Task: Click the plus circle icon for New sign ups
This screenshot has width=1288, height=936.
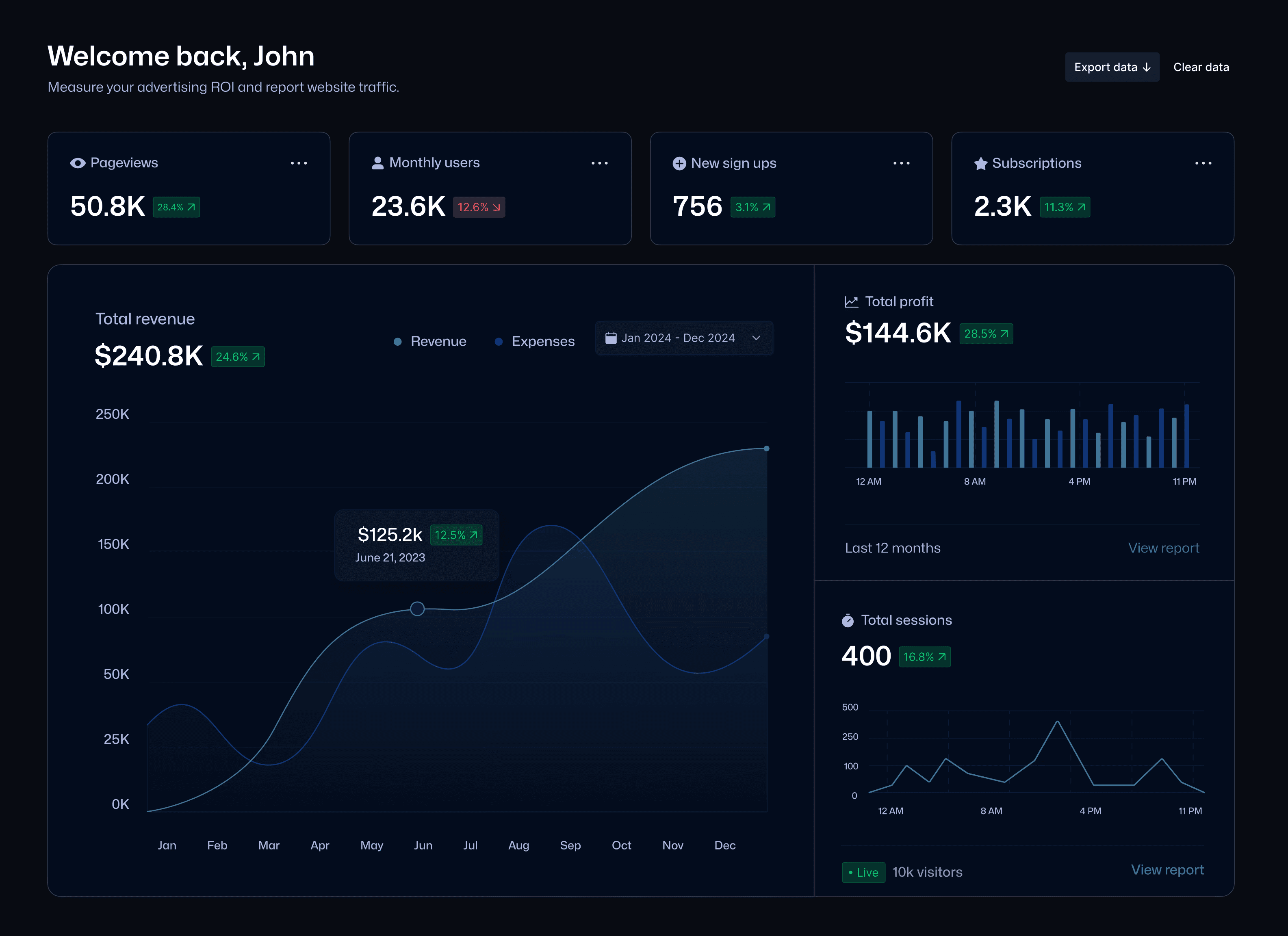Action: coord(679,164)
